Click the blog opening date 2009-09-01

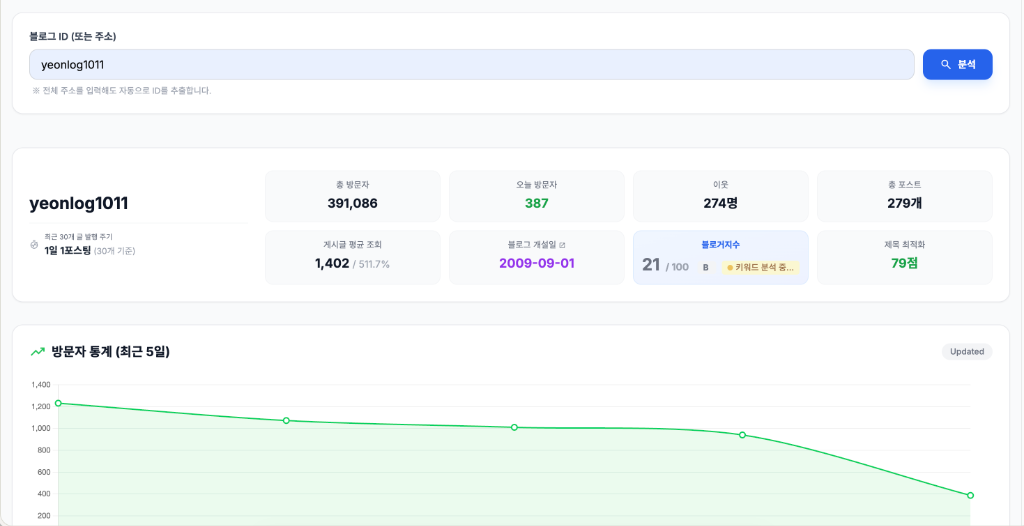coord(537,263)
